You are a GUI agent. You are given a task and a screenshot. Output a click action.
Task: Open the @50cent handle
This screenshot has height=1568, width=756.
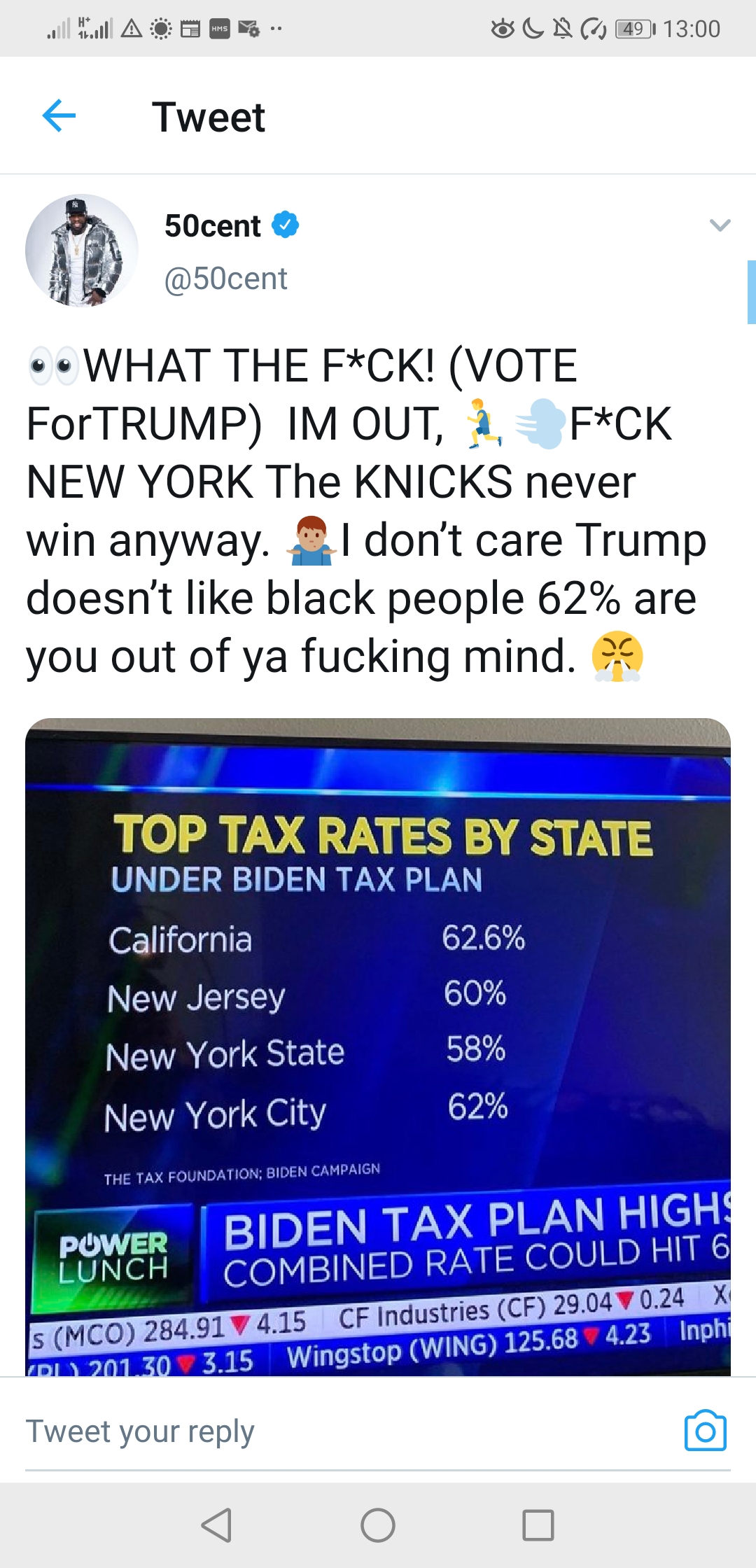[x=225, y=279]
